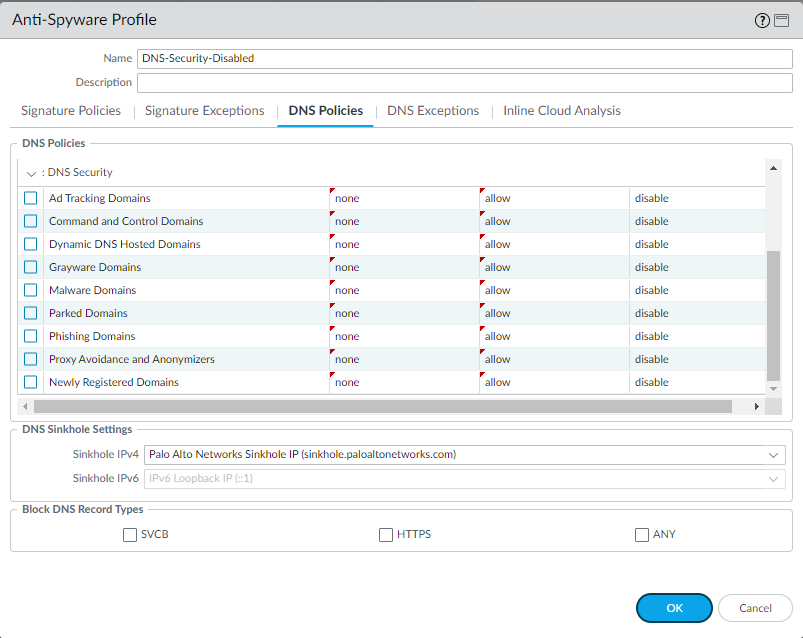The height and width of the screenshot is (638, 803).
Task: Cancel the Anti-Spyware Profile dialog
Action: point(755,608)
